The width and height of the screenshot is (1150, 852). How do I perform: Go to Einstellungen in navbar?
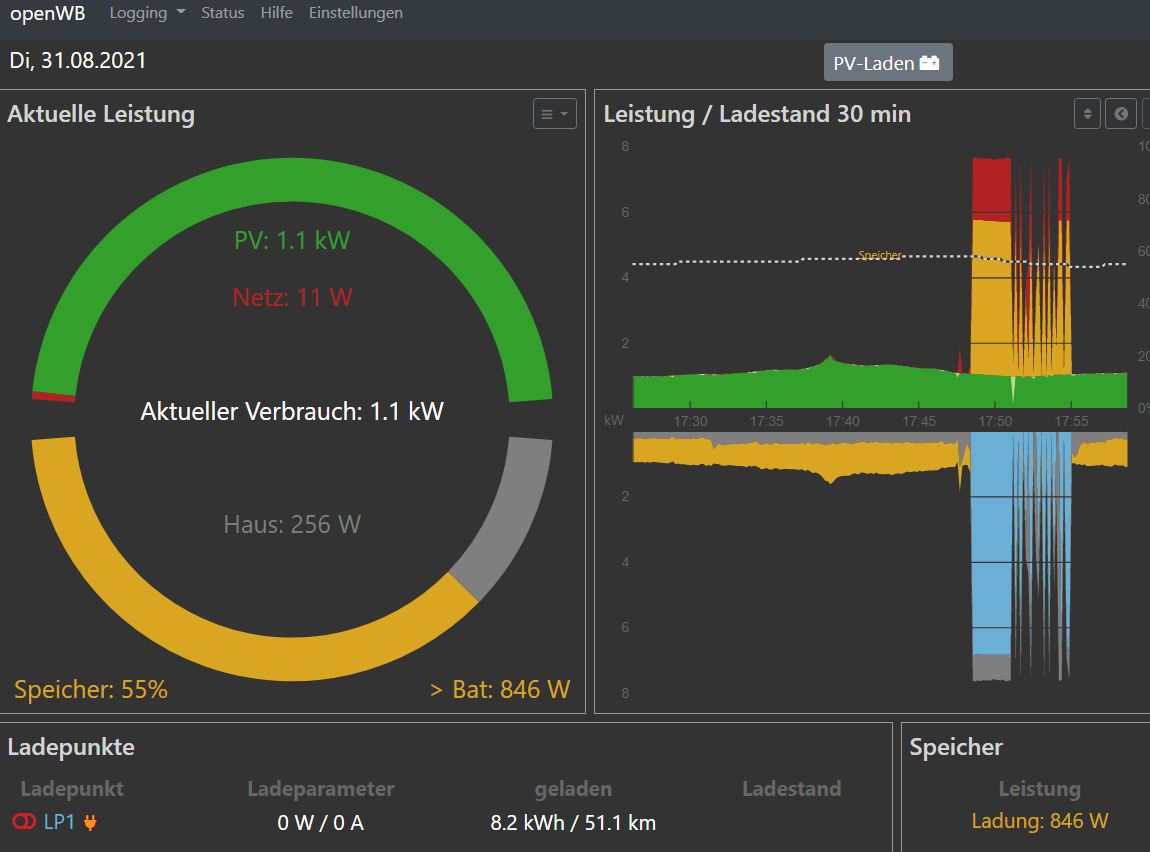click(x=355, y=13)
